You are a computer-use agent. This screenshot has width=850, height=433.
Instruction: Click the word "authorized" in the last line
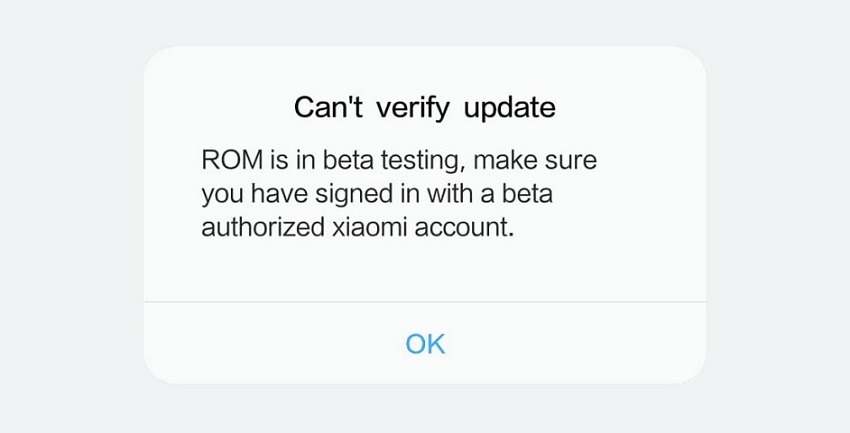tap(263, 227)
